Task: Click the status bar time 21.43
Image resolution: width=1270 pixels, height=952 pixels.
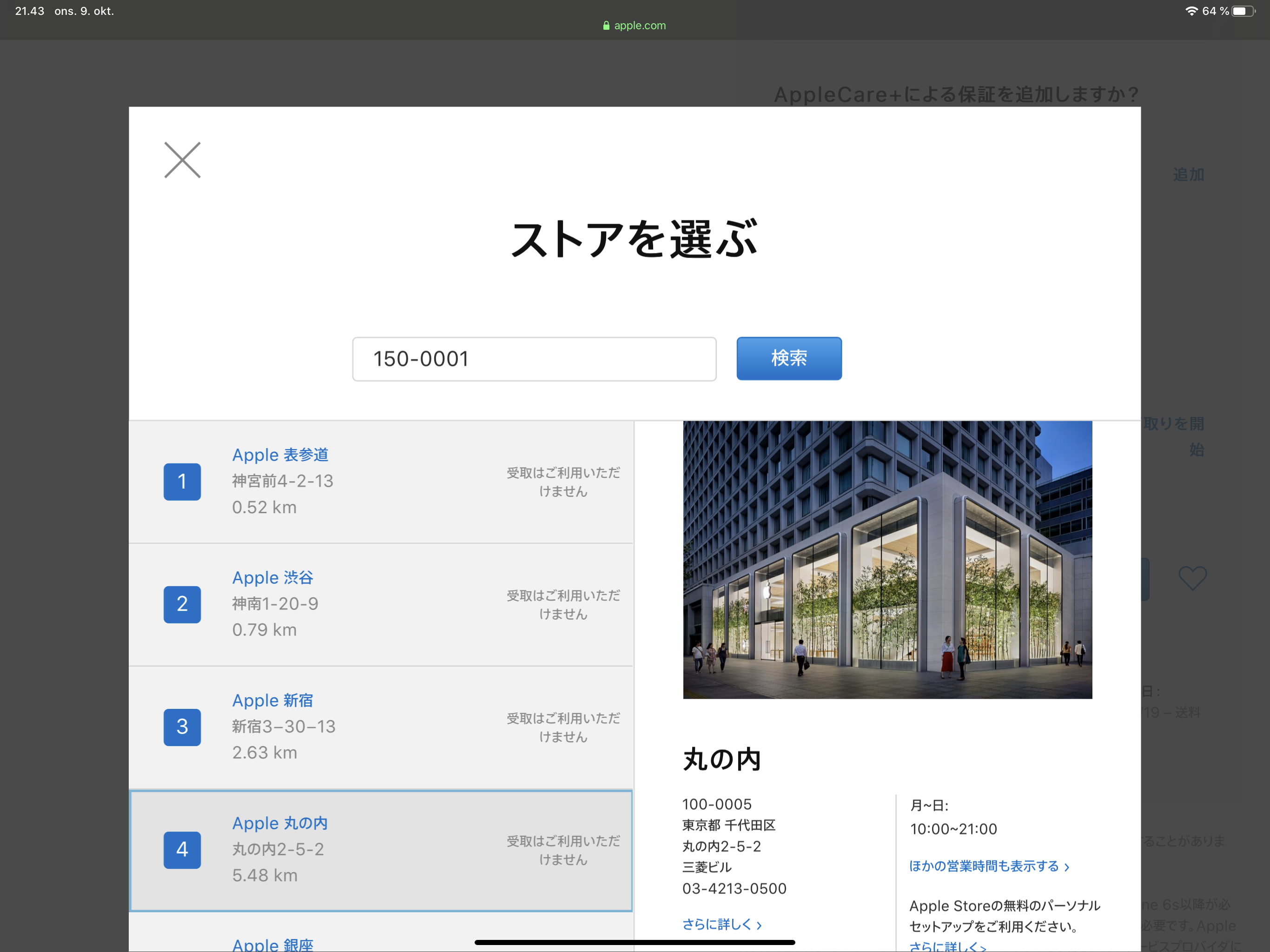Action: (29, 11)
